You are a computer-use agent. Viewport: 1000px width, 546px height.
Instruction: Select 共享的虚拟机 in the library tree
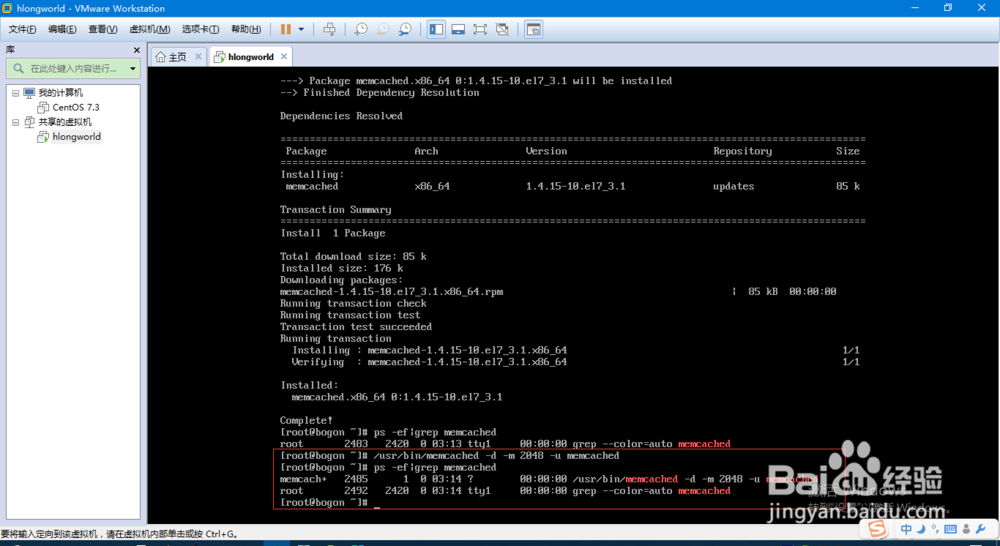click(x=65, y=122)
